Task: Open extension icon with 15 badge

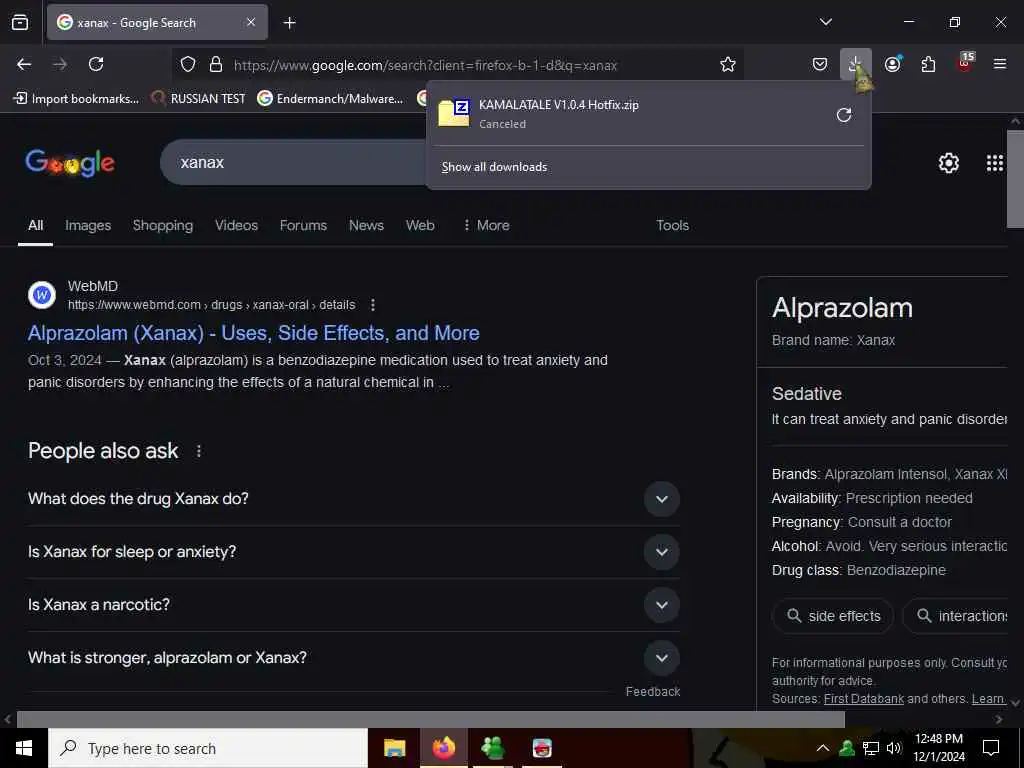Action: pyautogui.click(x=965, y=63)
